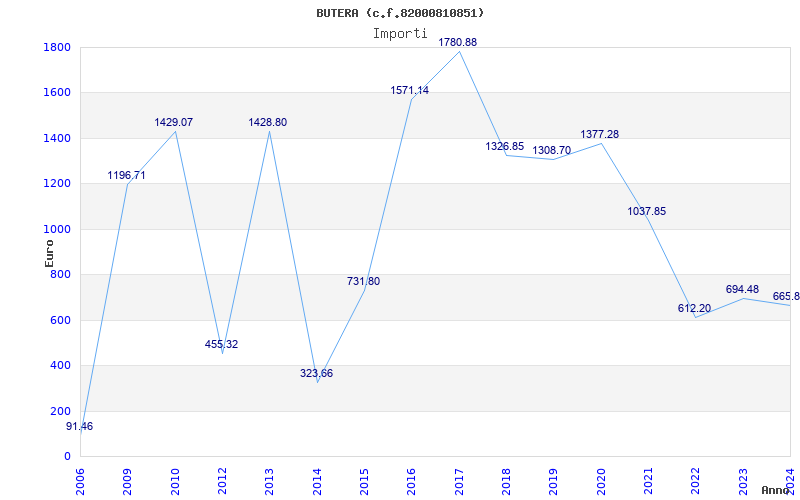Select the 2022 x-axis year label
The width and height of the screenshot is (800, 500).
(695, 482)
